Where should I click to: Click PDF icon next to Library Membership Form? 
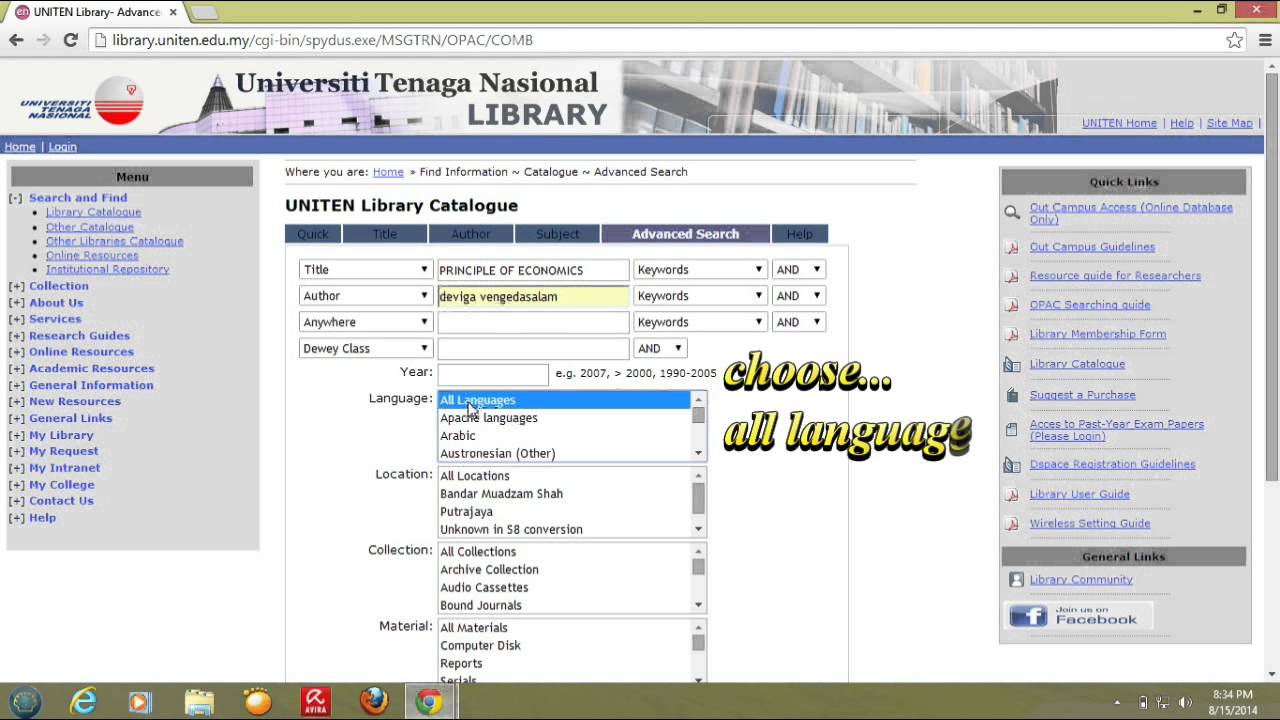pos(1012,334)
